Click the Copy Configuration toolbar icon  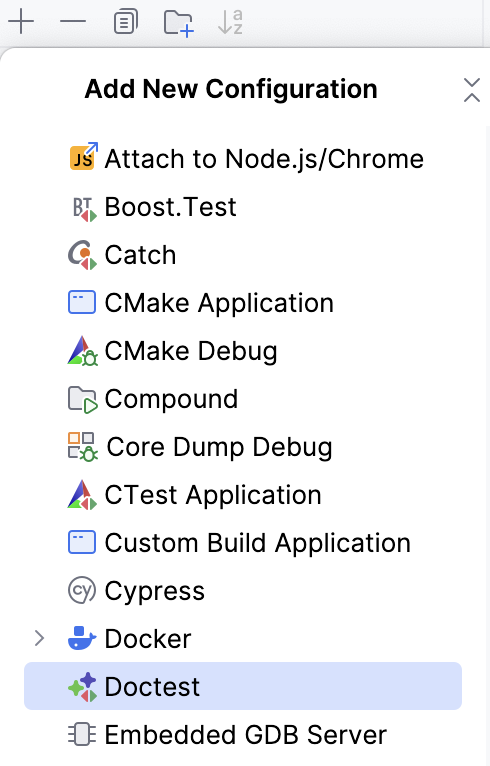coord(126,22)
